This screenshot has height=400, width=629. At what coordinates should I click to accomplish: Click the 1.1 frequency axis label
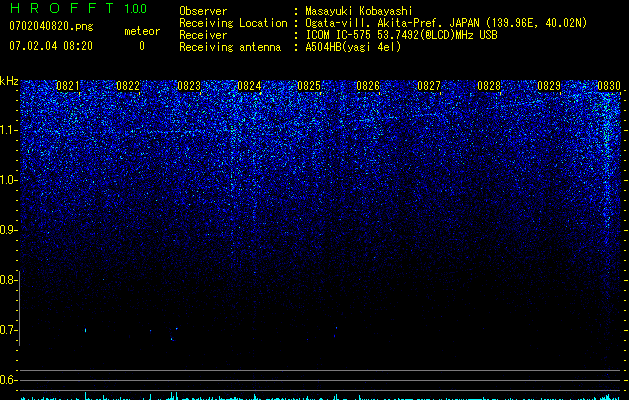pos(8,130)
